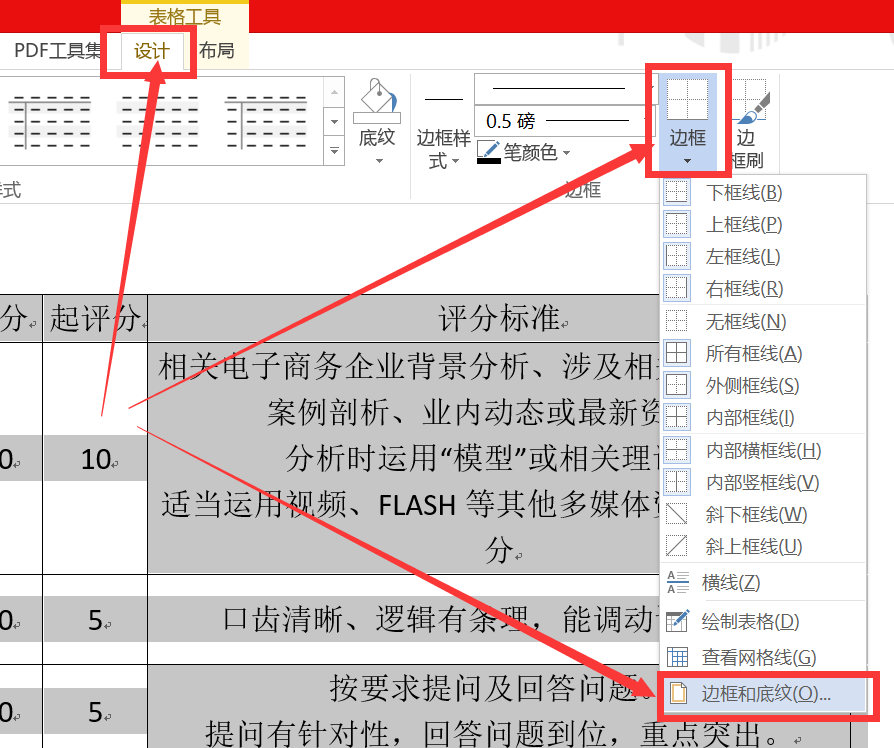Screen dimensions: 894x748
Task: Click the 查看网格线 view gridlines icon
Action: [x=678, y=657]
